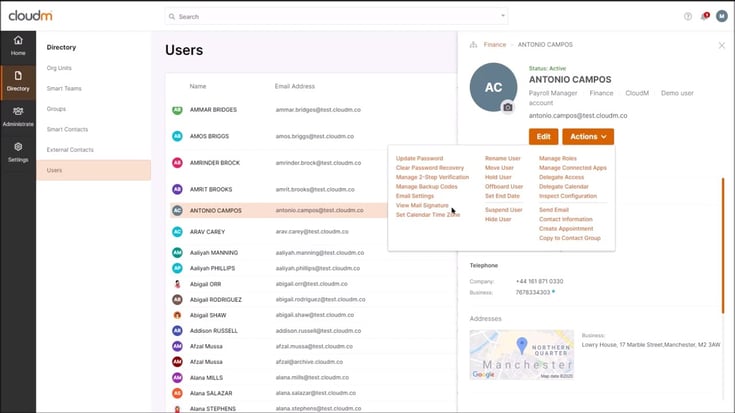The height and width of the screenshot is (413, 735).
Task: Open the Administrate sidebar section
Action: point(18,117)
